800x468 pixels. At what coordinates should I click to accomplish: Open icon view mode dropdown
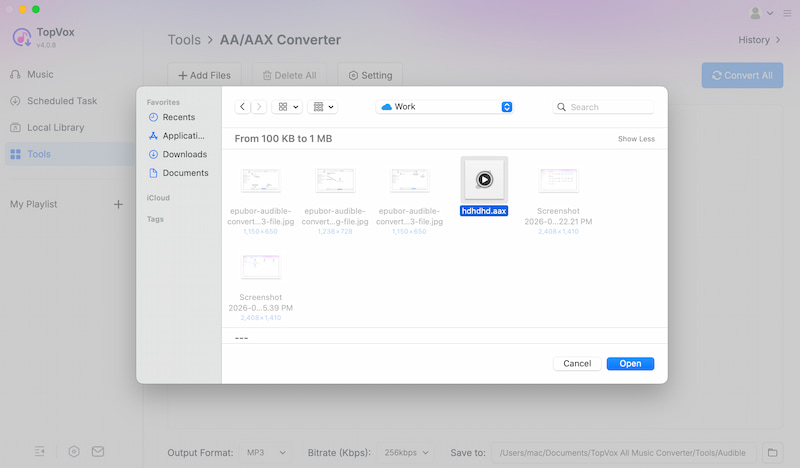point(288,107)
